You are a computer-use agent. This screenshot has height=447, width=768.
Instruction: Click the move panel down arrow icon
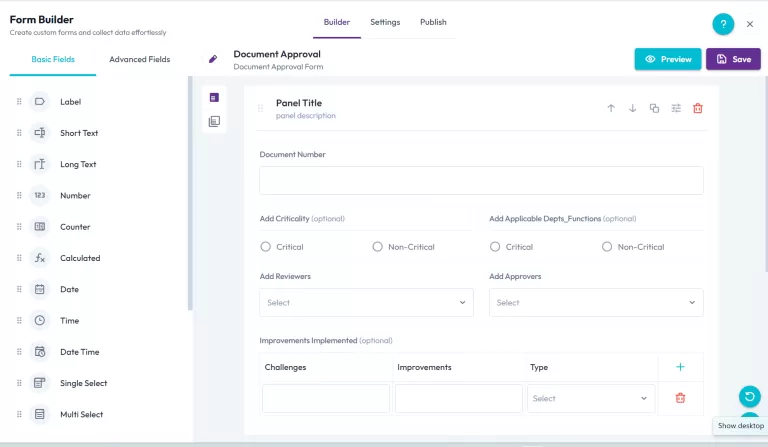click(633, 108)
